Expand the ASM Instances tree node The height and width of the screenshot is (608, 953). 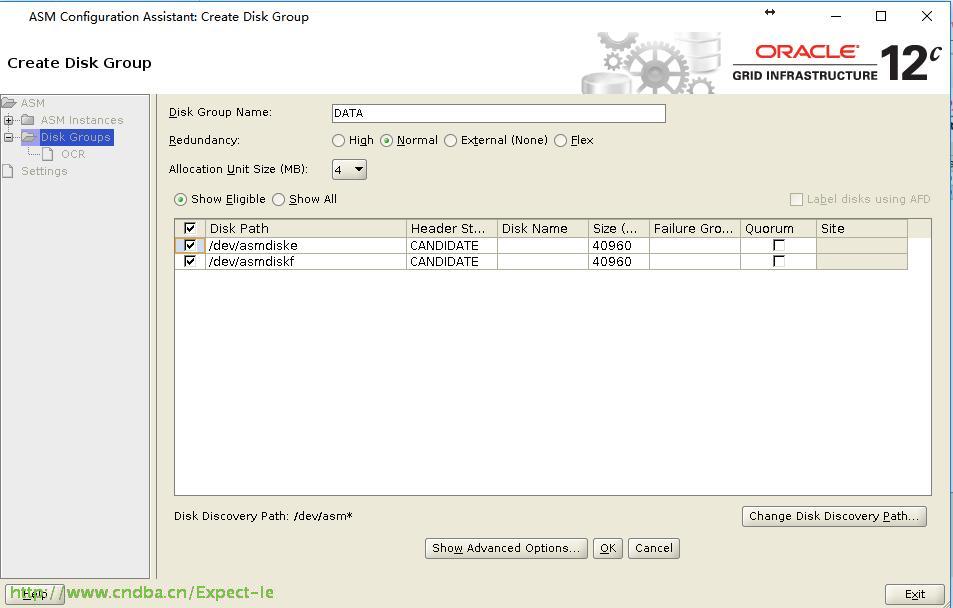(x=9, y=120)
